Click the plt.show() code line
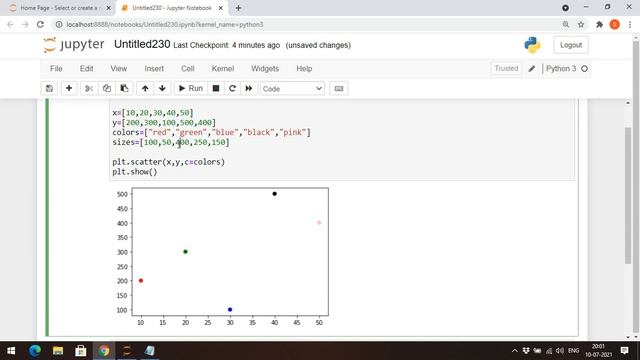 (x=135, y=172)
